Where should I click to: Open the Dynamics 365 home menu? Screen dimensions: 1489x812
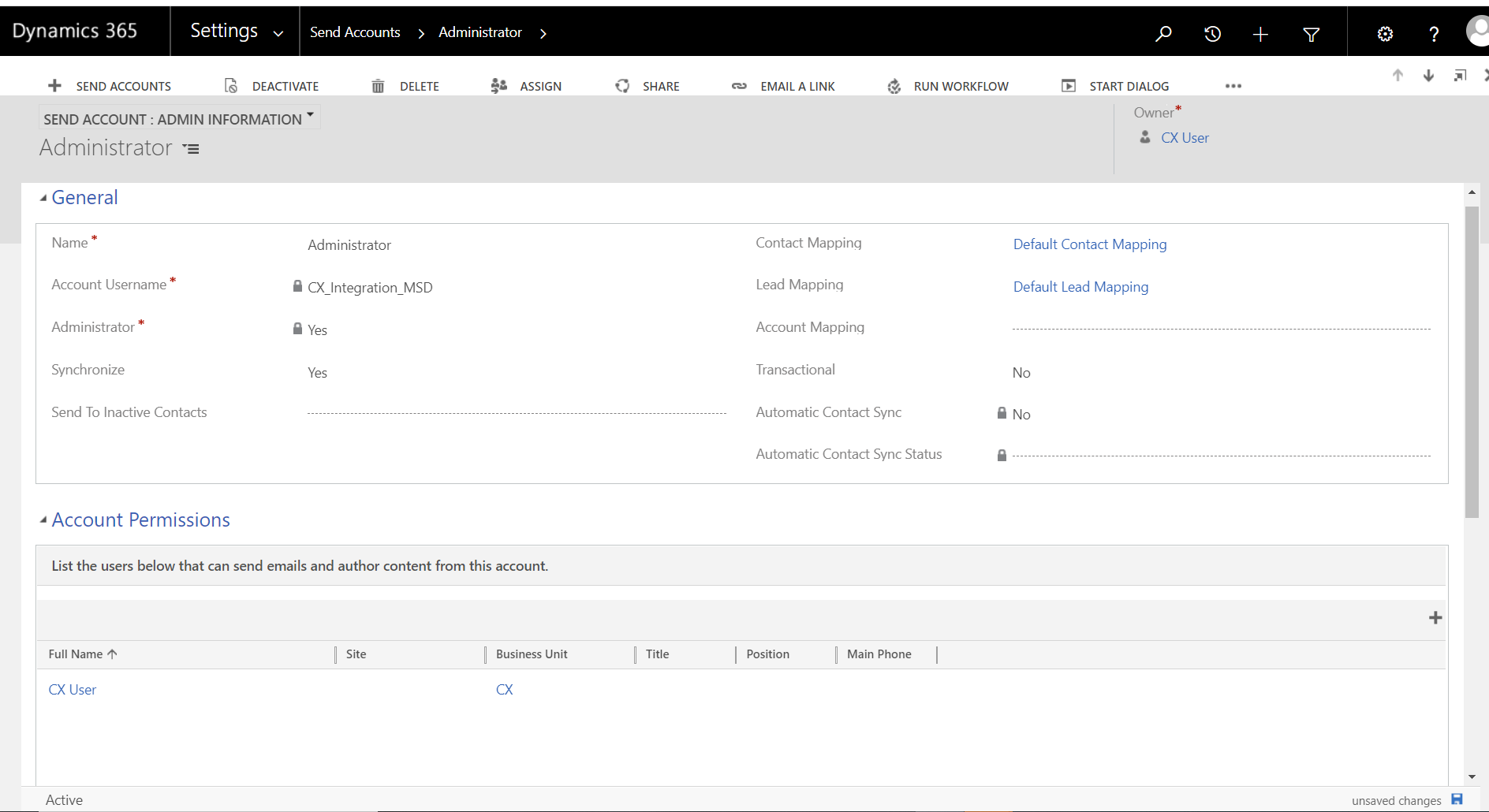[x=75, y=31]
